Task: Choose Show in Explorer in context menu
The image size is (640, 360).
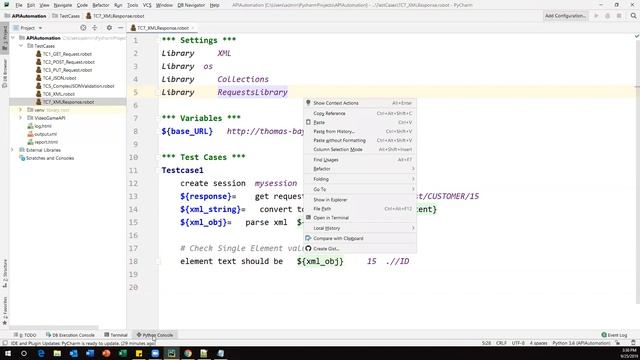Action: (360, 200)
